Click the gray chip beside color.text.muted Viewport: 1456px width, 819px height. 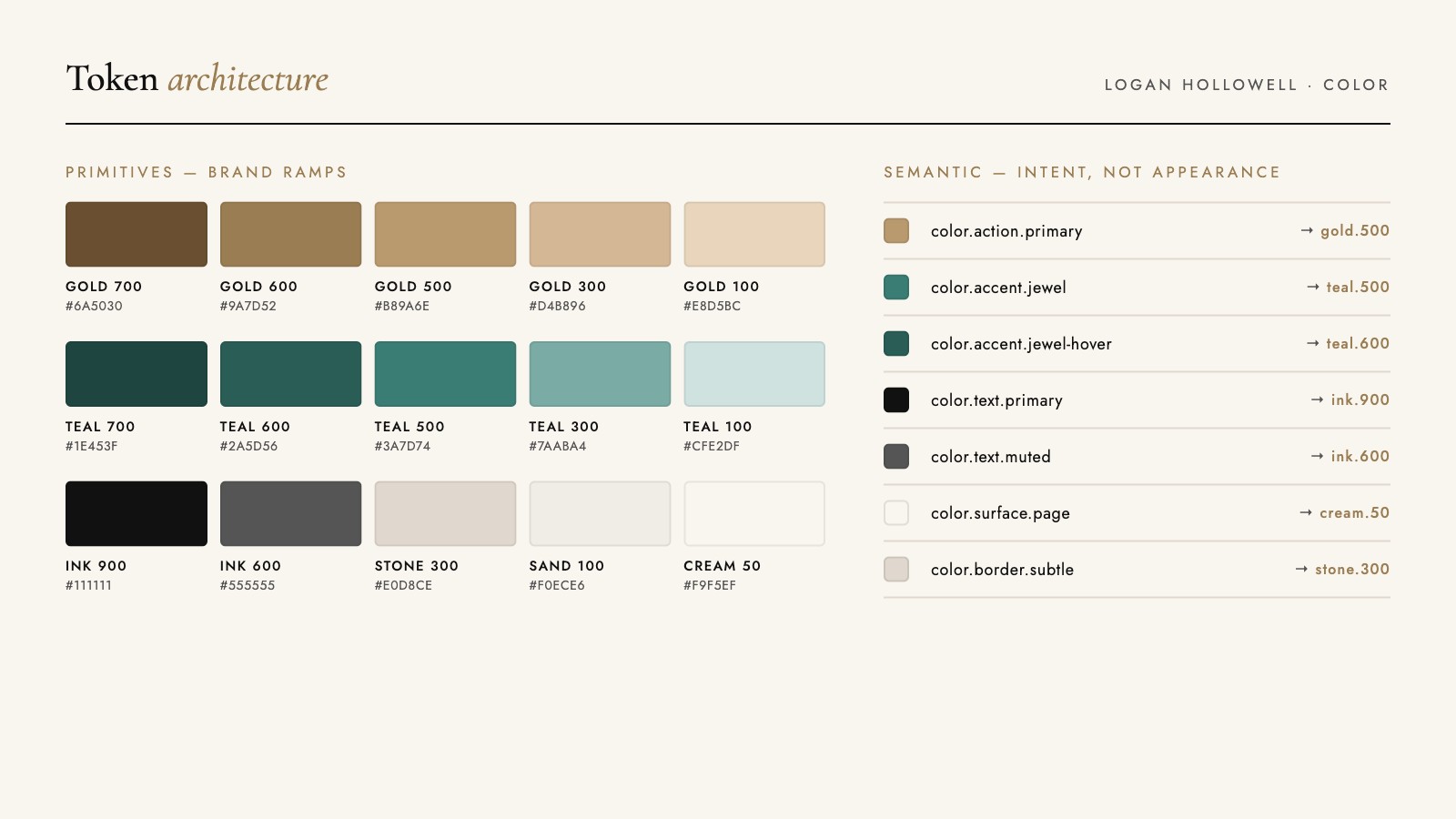coord(896,457)
